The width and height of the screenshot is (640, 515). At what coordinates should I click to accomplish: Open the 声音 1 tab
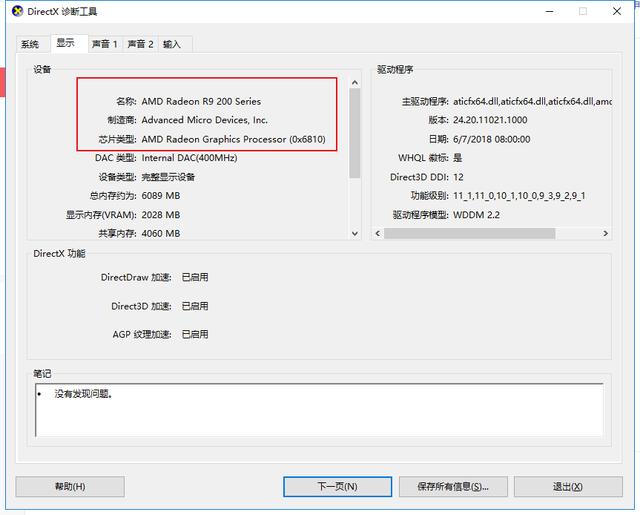(x=105, y=44)
